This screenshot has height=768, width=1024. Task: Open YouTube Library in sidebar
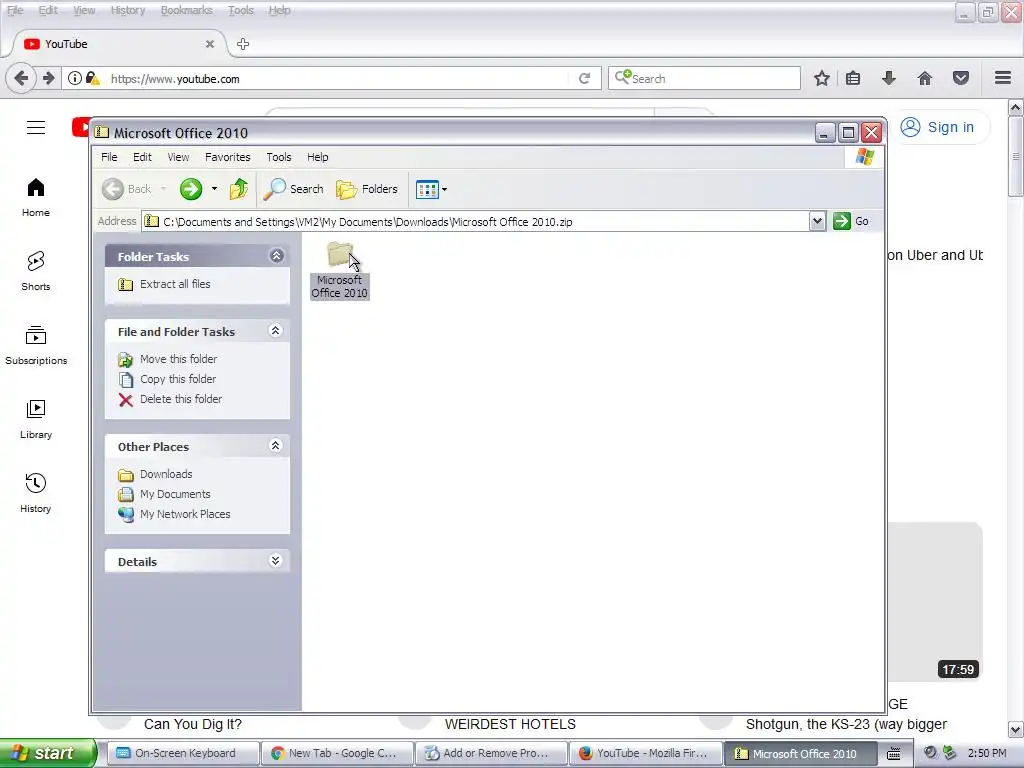click(36, 419)
